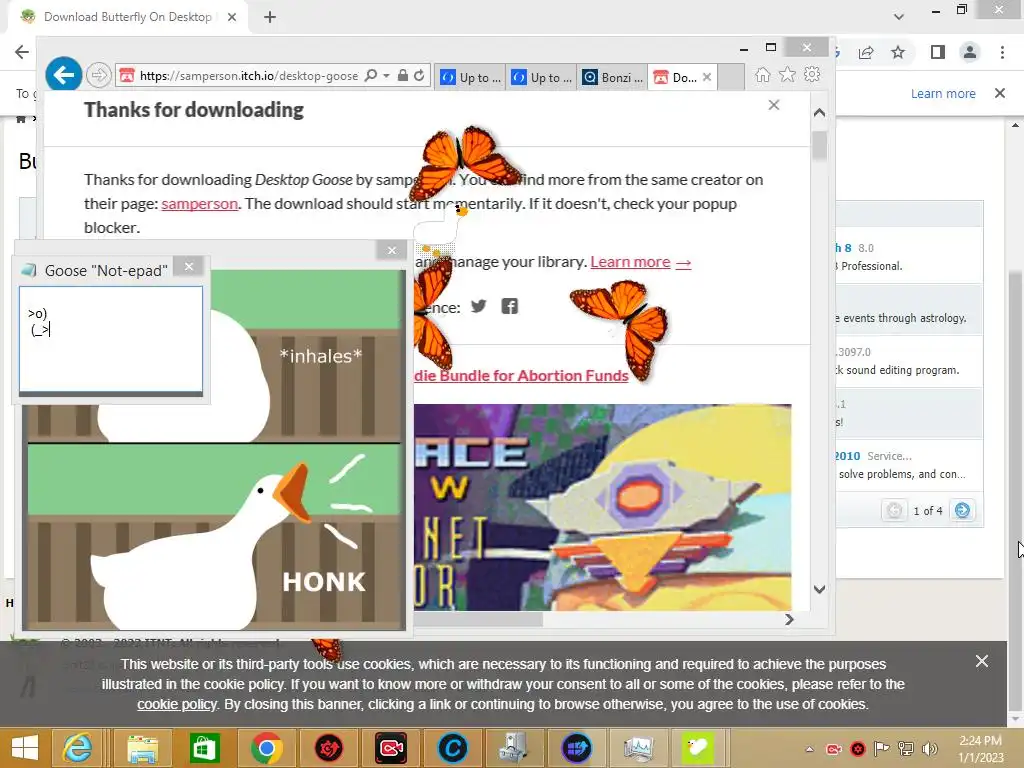This screenshot has height=768, width=1024.
Task: Open the volume speaker tray icon
Action: pos(930,749)
